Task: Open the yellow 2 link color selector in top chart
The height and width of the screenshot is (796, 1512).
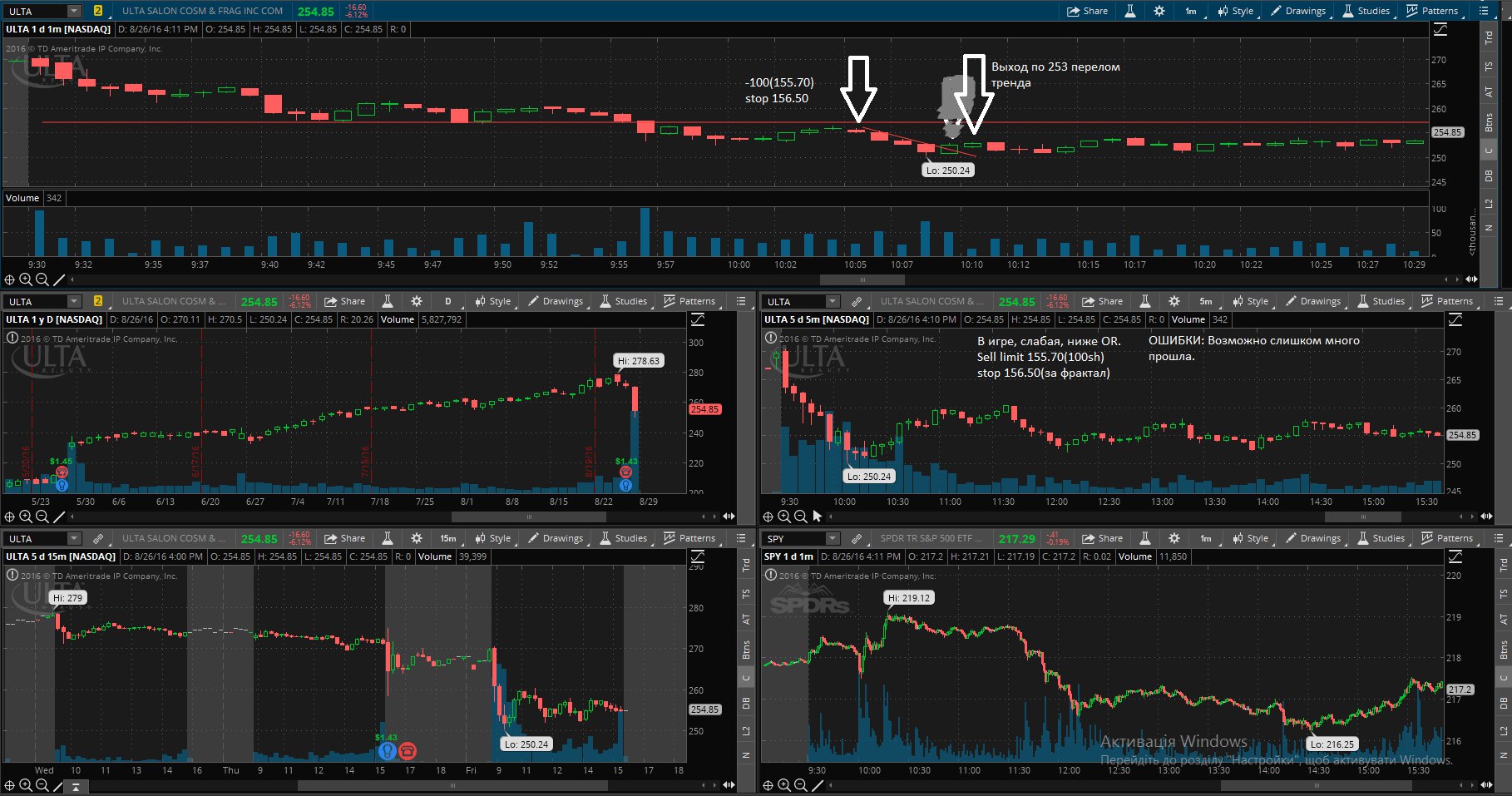Action: coord(98,11)
